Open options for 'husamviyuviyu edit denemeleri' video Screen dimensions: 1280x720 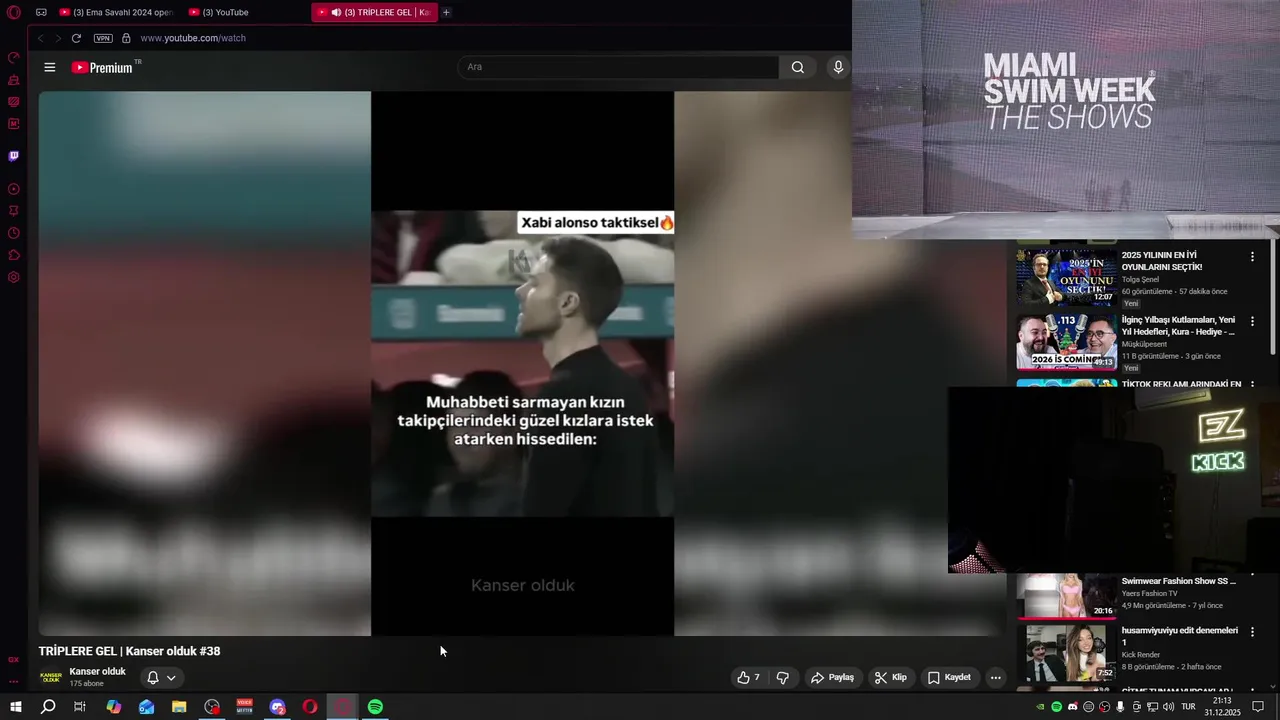pos(1252,632)
